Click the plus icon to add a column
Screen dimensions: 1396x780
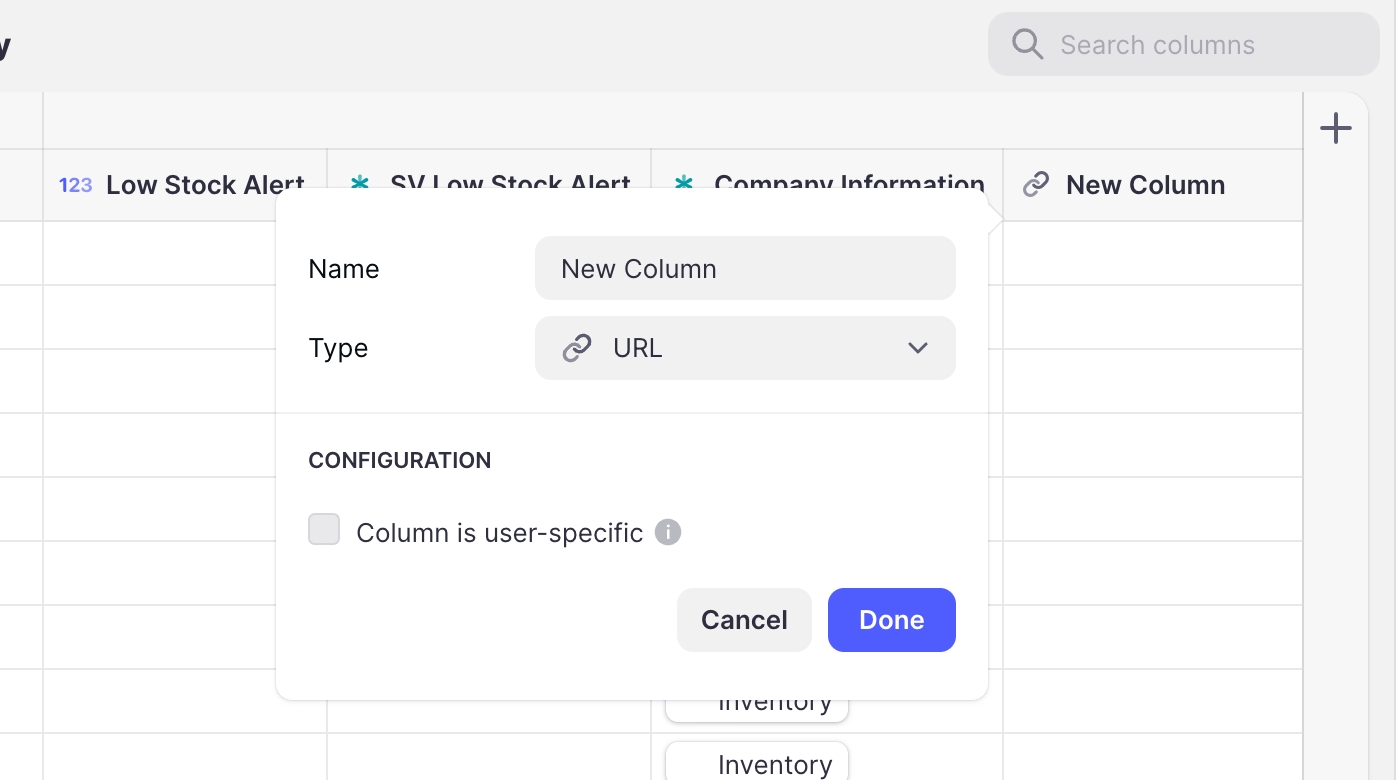[1335, 128]
